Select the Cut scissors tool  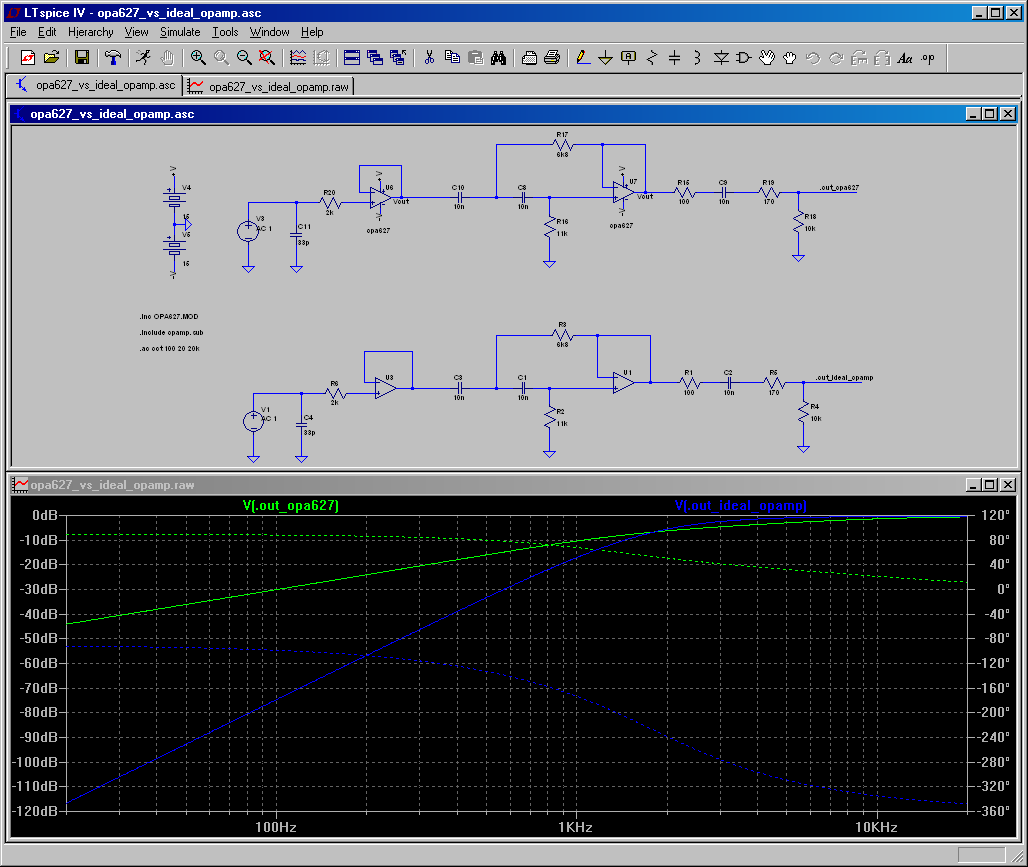(429, 58)
